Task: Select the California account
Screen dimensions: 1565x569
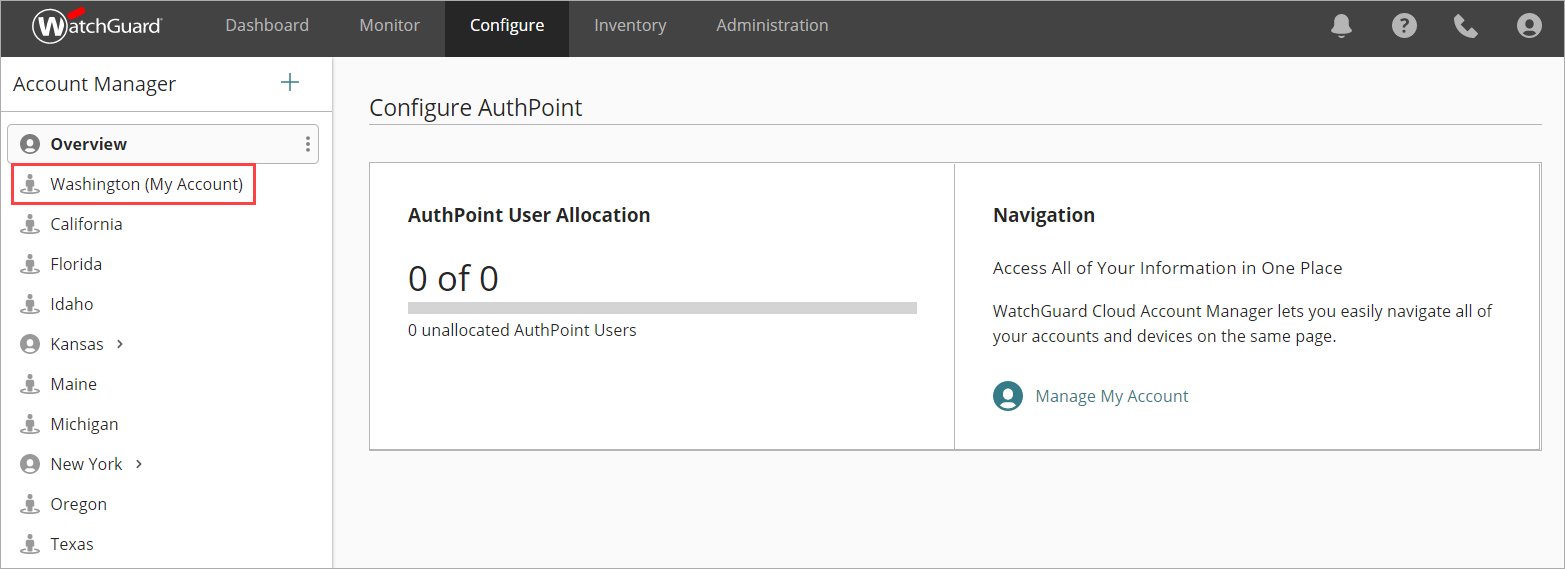Action: (86, 224)
